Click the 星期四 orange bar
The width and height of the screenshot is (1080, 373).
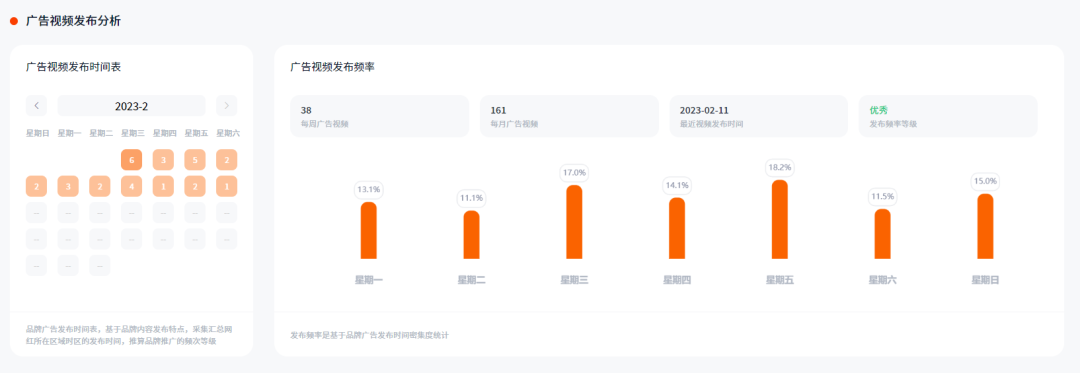[677, 228]
